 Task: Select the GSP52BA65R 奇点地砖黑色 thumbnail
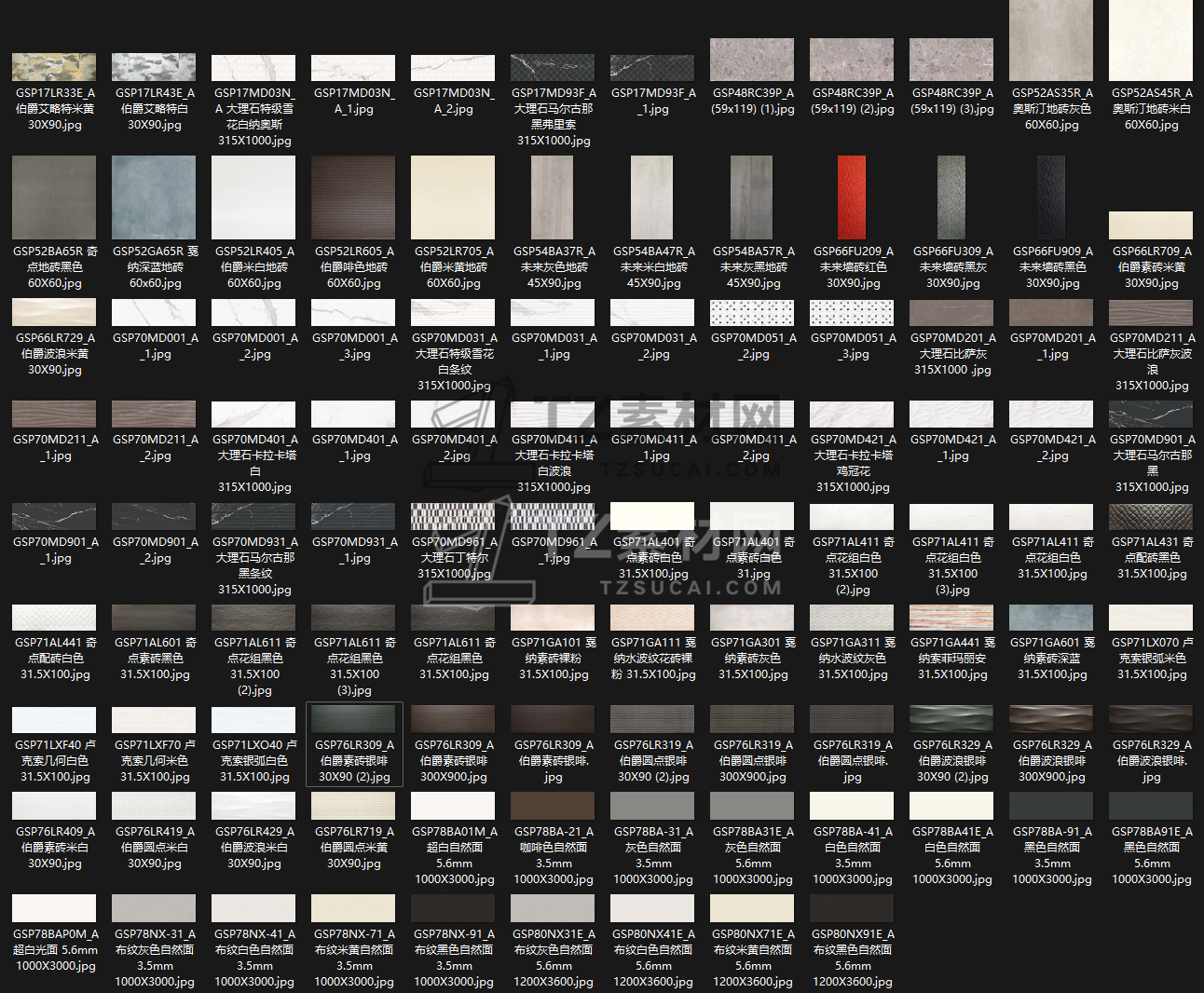pos(54,197)
